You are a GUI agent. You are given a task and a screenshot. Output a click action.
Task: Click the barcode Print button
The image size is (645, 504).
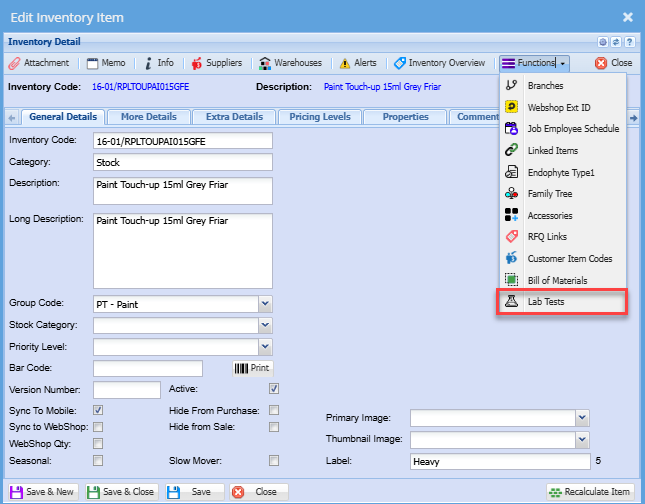pos(253,368)
